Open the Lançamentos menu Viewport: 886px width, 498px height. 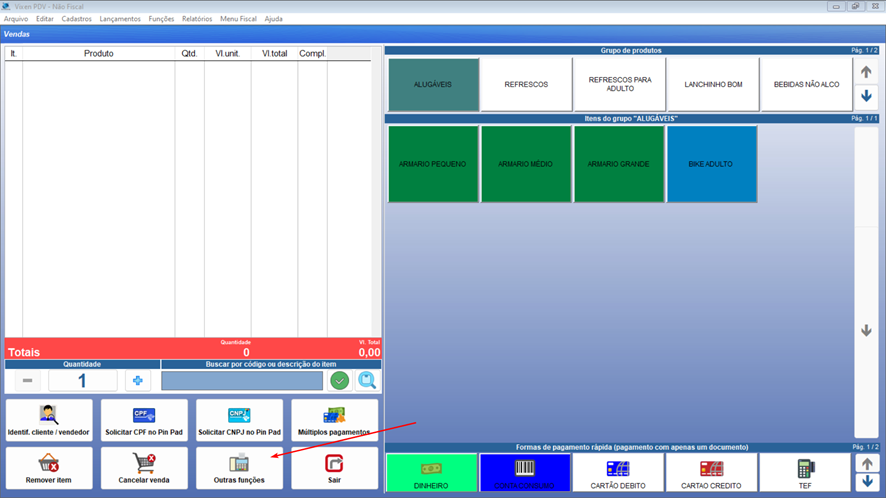tap(120, 19)
